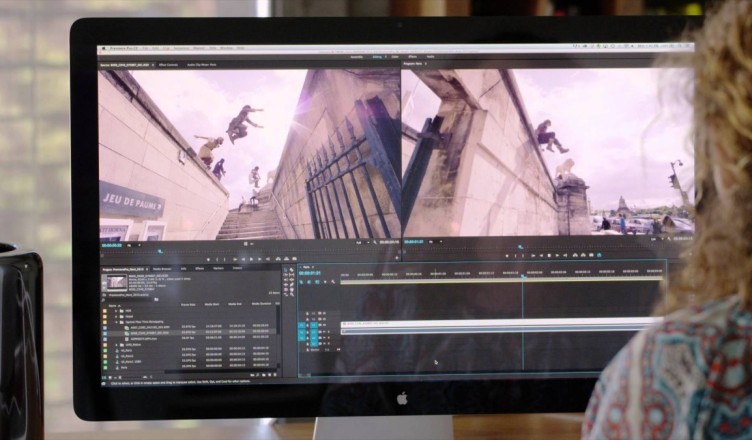Image resolution: width=752 pixels, height=440 pixels.
Task: Open the Effect Controls tab
Action: point(168,65)
